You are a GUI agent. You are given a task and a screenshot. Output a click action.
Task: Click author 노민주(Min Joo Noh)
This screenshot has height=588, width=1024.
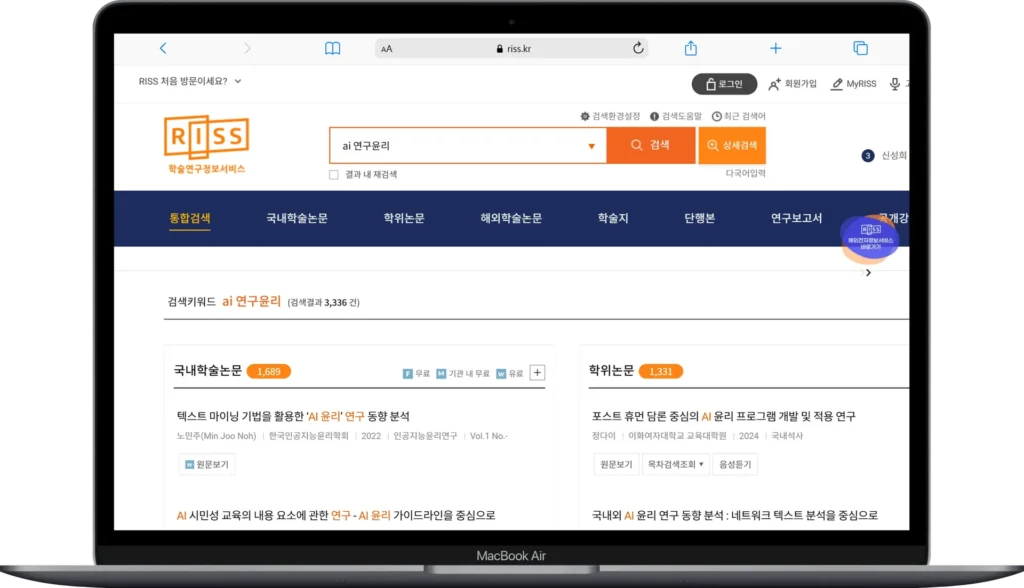216,436
